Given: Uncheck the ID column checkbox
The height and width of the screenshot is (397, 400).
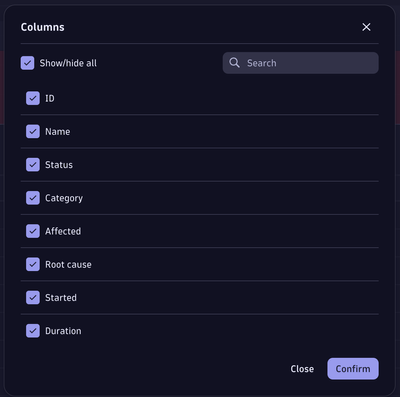Looking at the screenshot, I should click(33, 98).
